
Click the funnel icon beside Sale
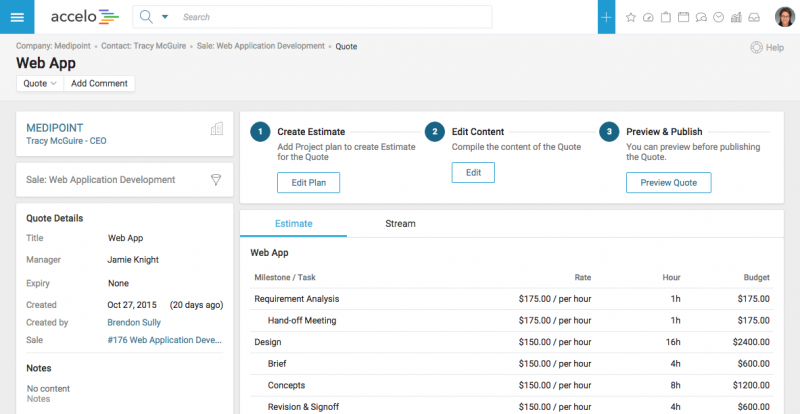216,180
